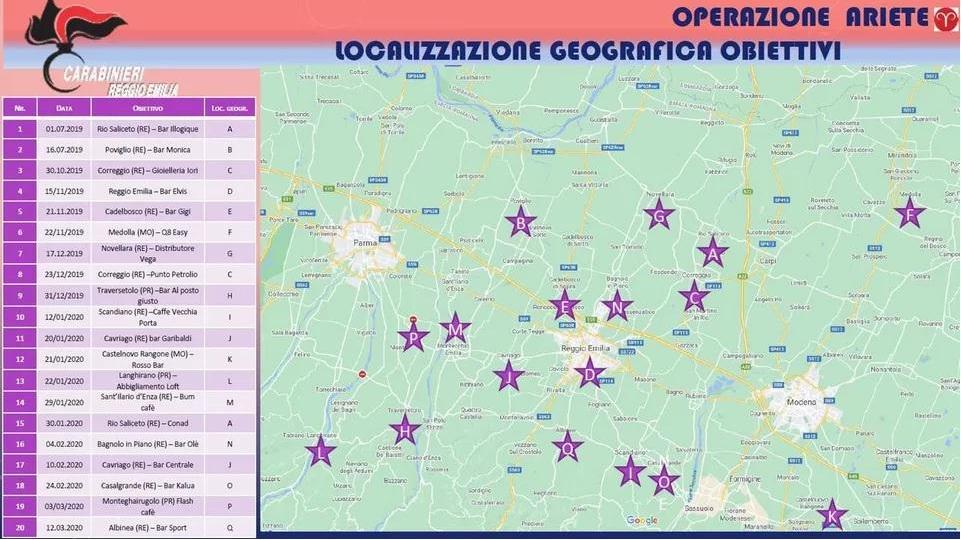Screen dimensions: 961x540
Task: Click 'Montechiarugolo (PR) Flash cafè' cell
Action: point(148,506)
